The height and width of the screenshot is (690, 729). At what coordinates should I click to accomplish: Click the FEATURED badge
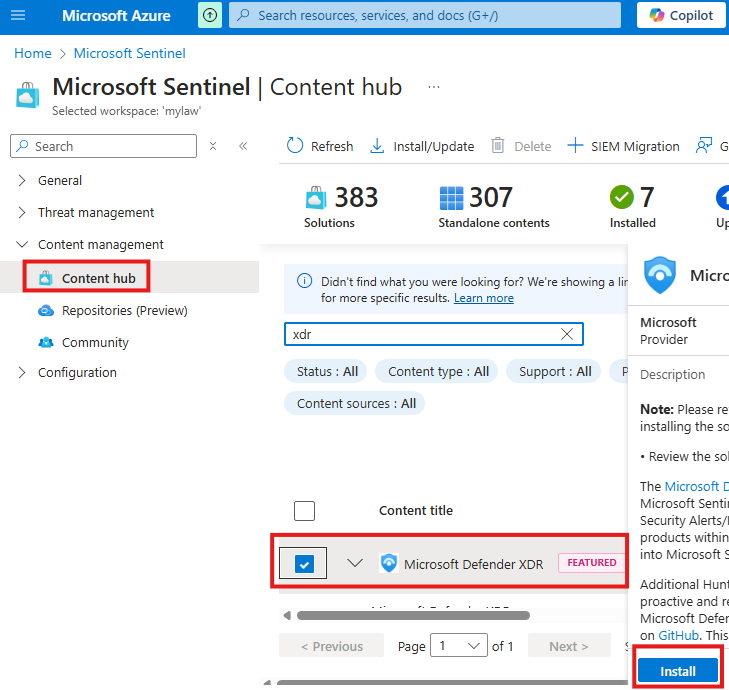click(591, 563)
